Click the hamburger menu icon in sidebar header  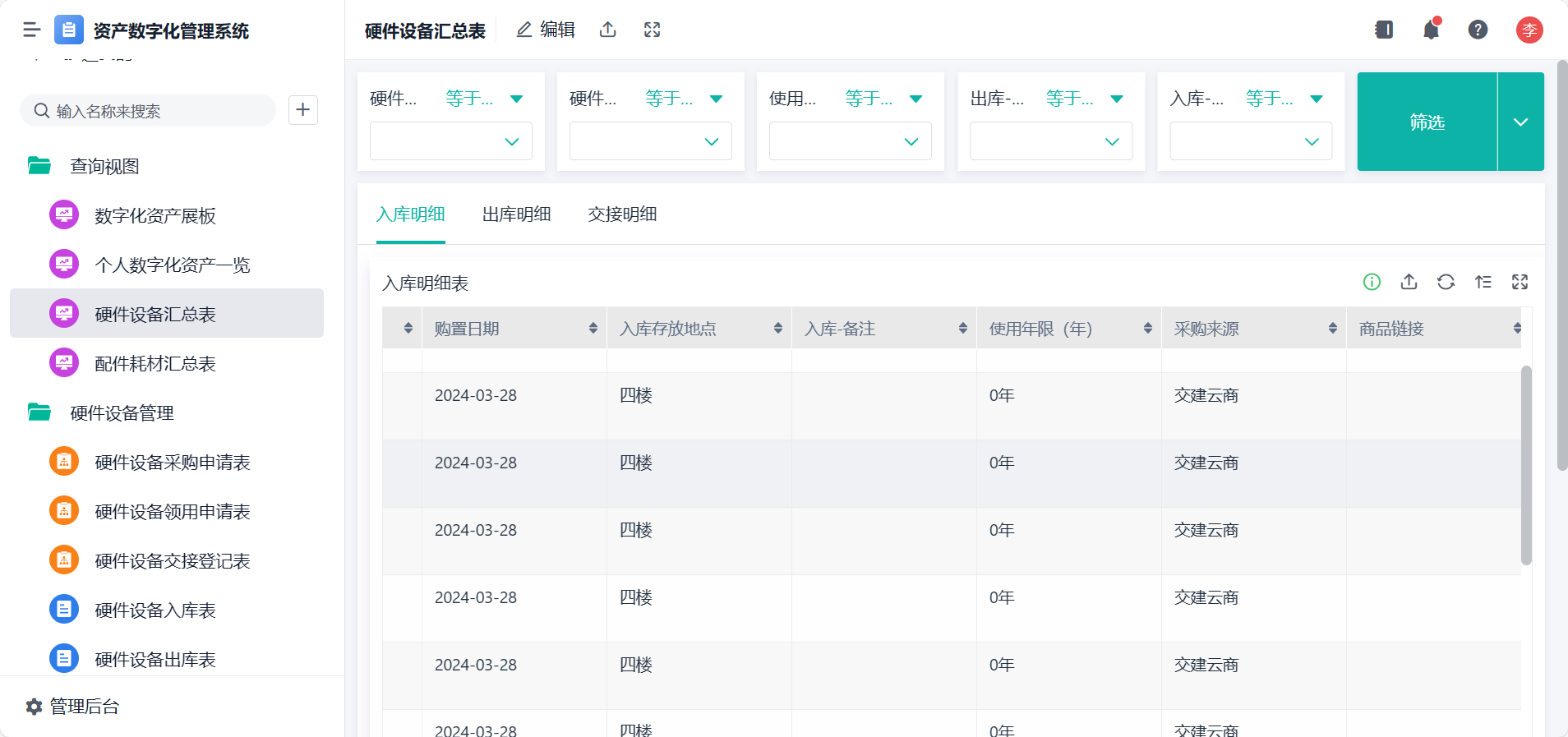(x=32, y=30)
